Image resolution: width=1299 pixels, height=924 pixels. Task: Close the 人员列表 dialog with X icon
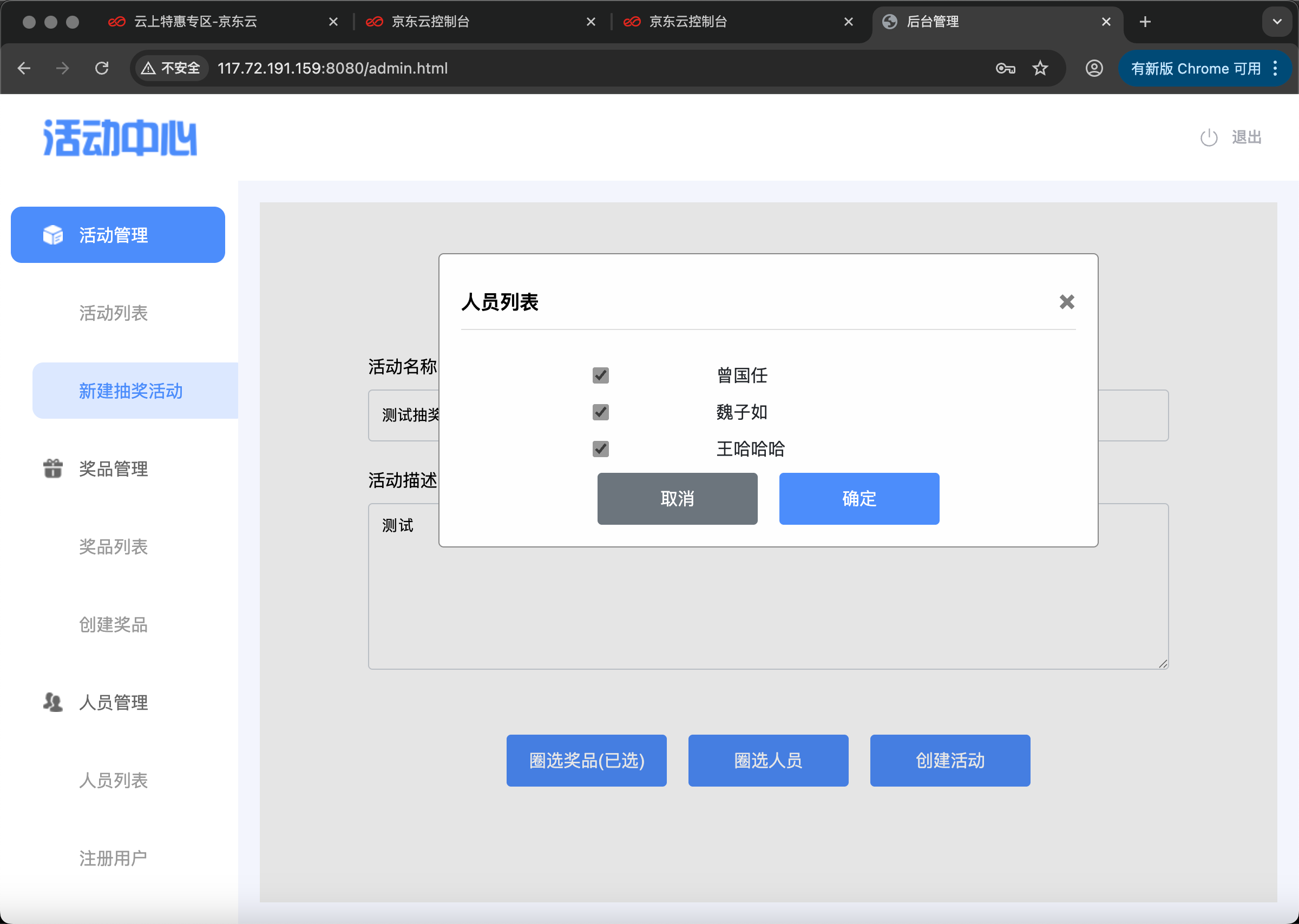click(1066, 301)
